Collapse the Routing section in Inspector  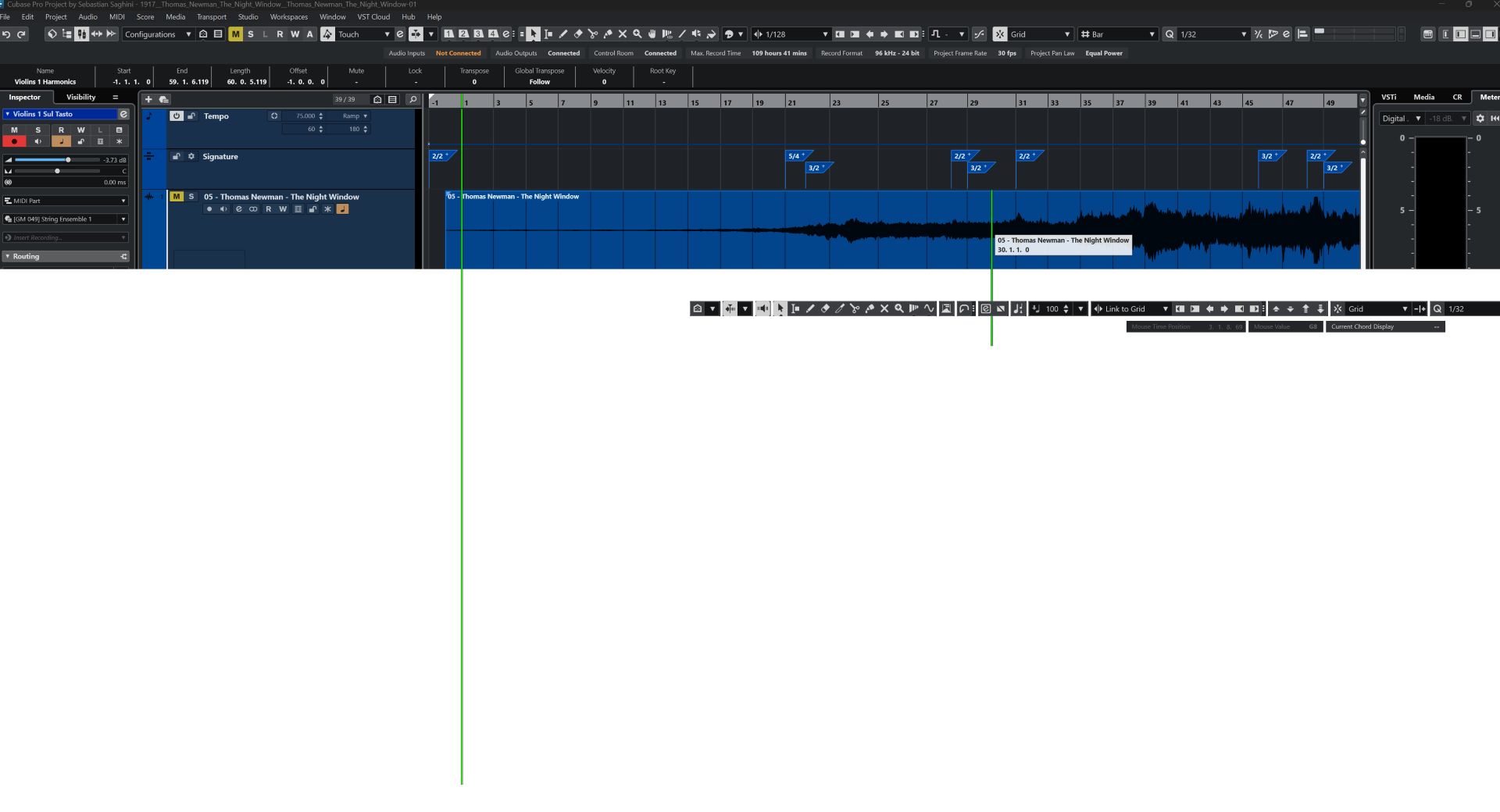coord(66,256)
